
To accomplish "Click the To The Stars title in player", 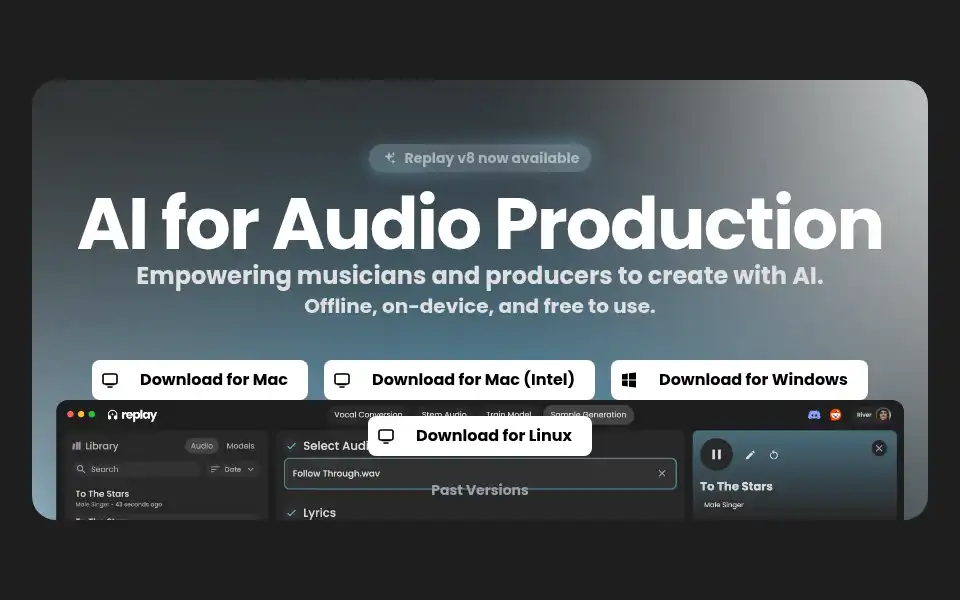I will click(x=736, y=486).
